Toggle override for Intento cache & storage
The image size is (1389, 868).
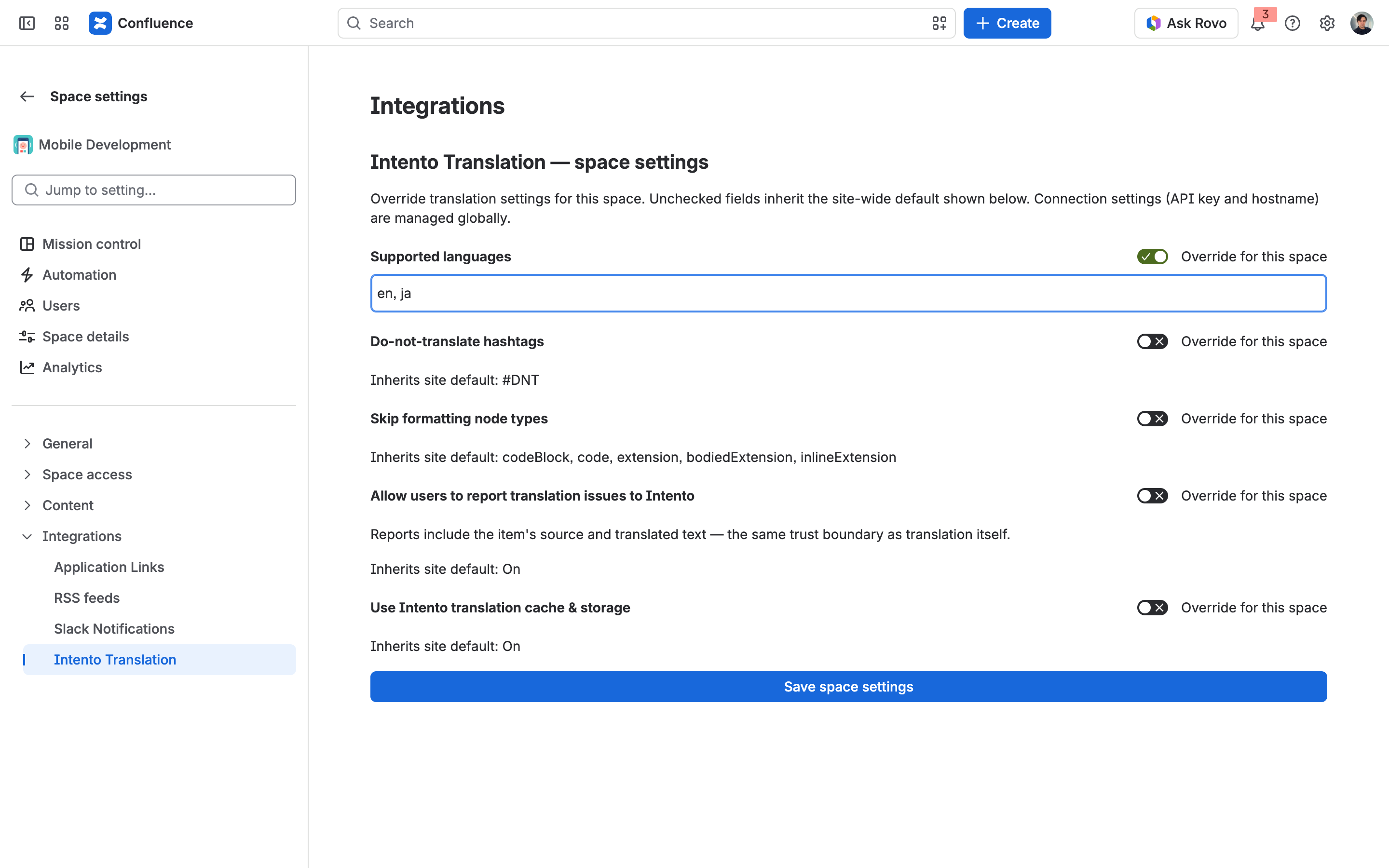(1153, 608)
